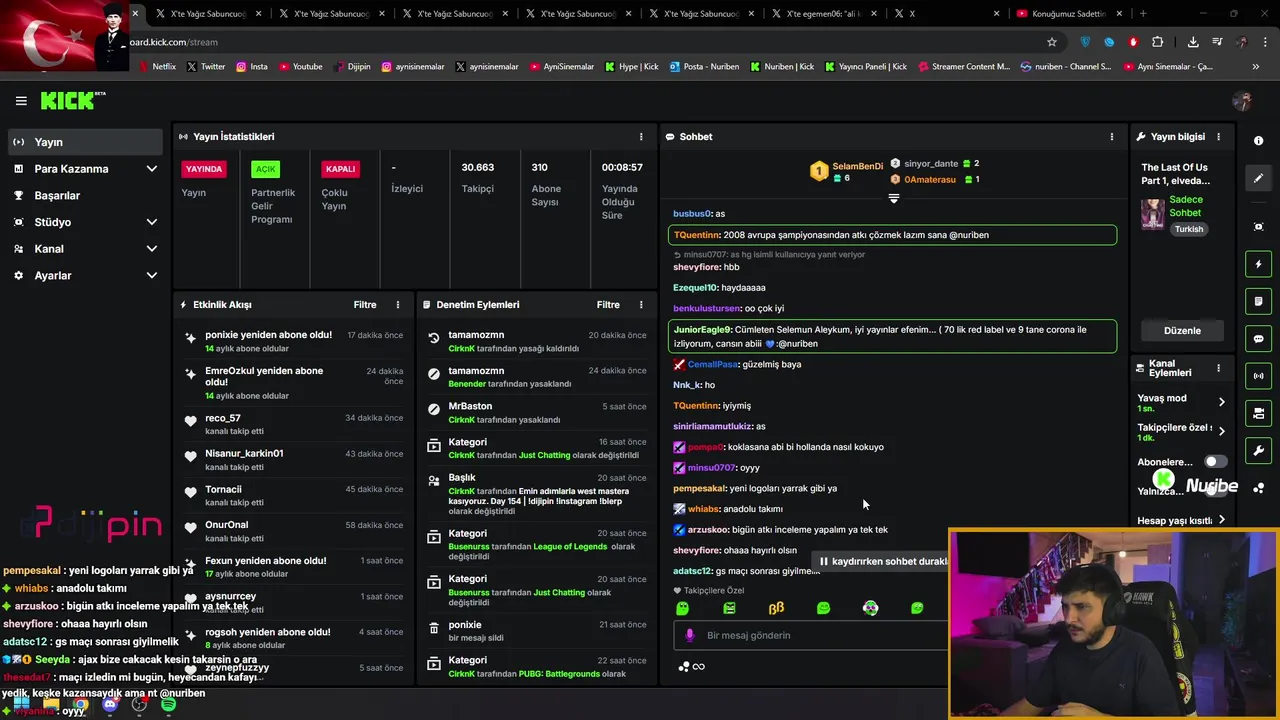Collapse the chat leaderboard arrow
This screenshot has height=720, width=1280.
[894, 198]
